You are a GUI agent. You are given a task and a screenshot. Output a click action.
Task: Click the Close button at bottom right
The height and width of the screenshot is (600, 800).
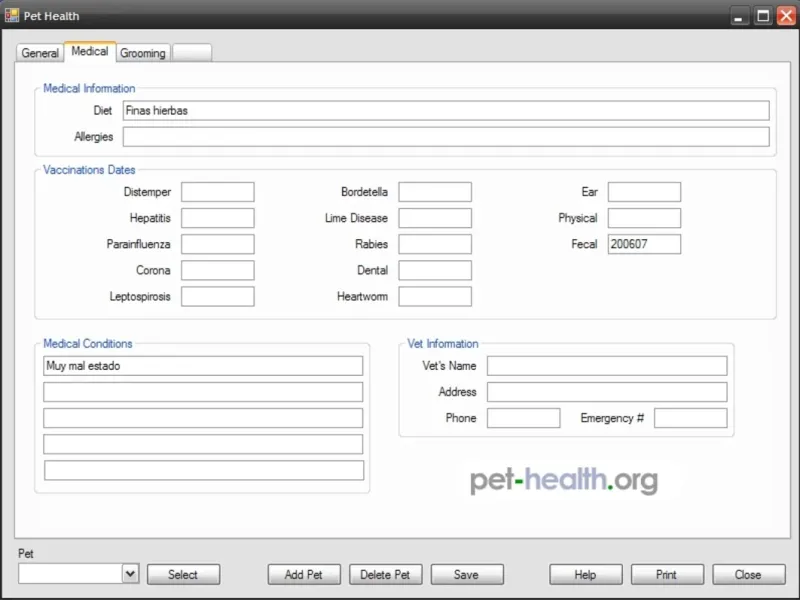click(x=748, y=574)
